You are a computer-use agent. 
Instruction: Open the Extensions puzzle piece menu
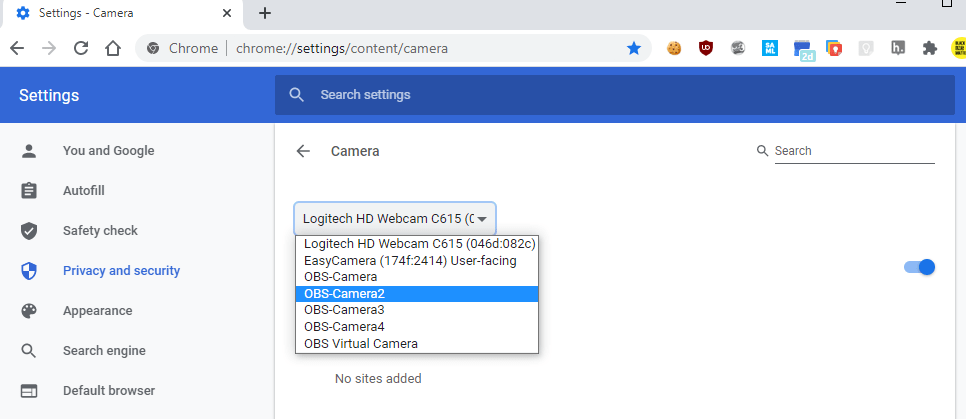(x=929, y=48)
